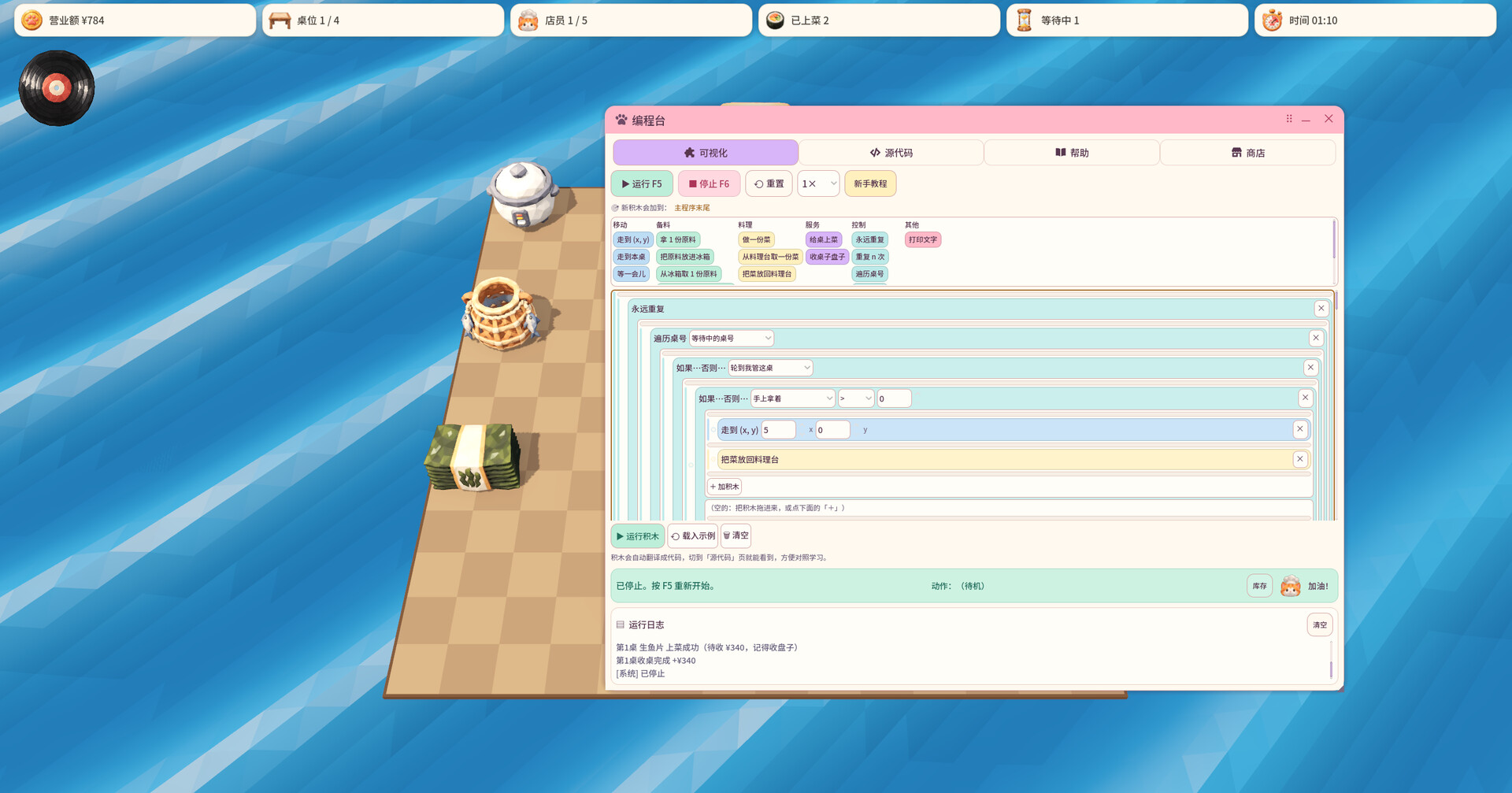Image resolution: width=1512 pixels, height=793 pixels.
Task: Click the 库存 inventory button
Action: (1259, 586)
